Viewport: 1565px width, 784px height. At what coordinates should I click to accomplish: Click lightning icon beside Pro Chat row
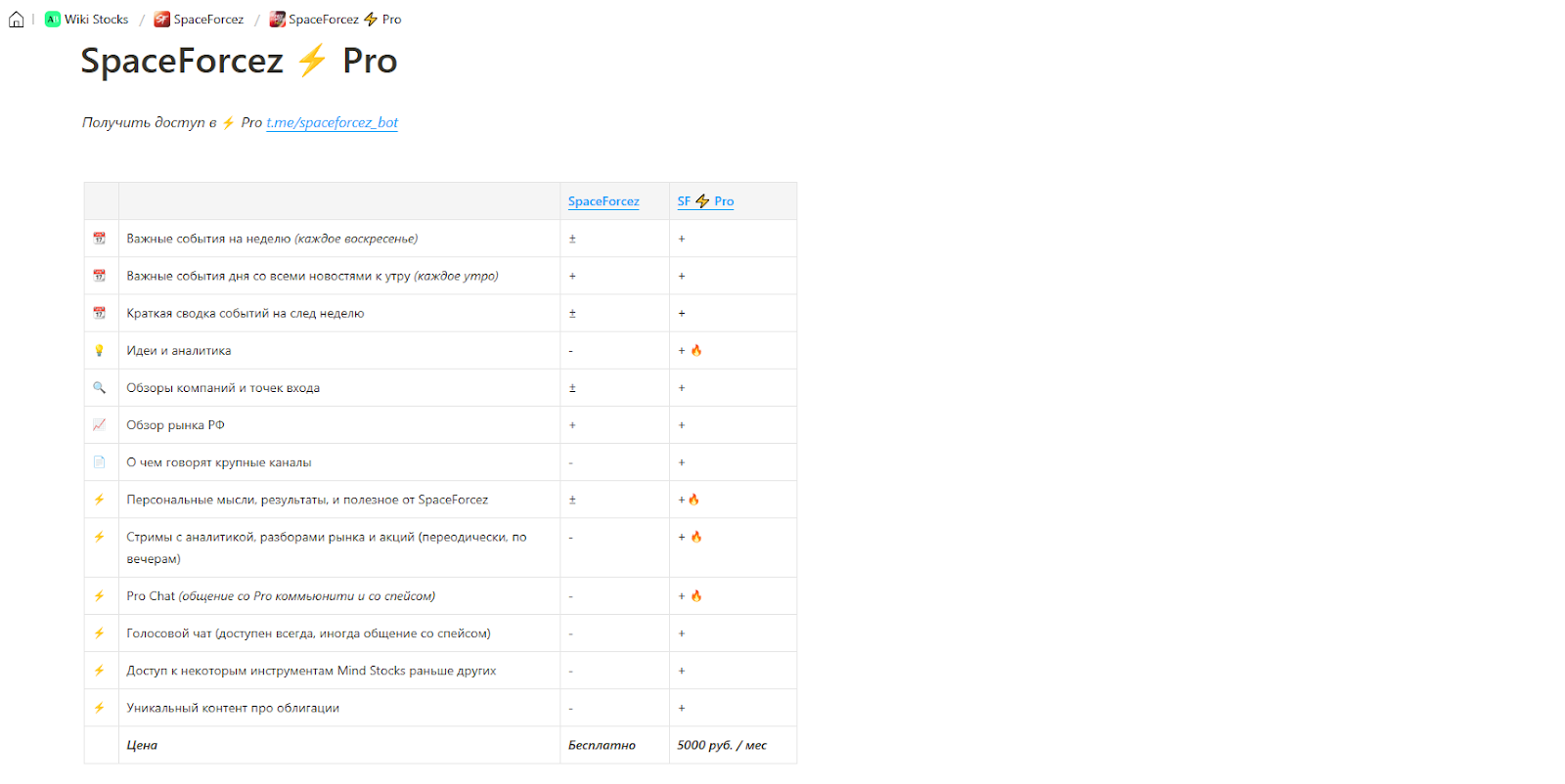(x=100, y=596)
